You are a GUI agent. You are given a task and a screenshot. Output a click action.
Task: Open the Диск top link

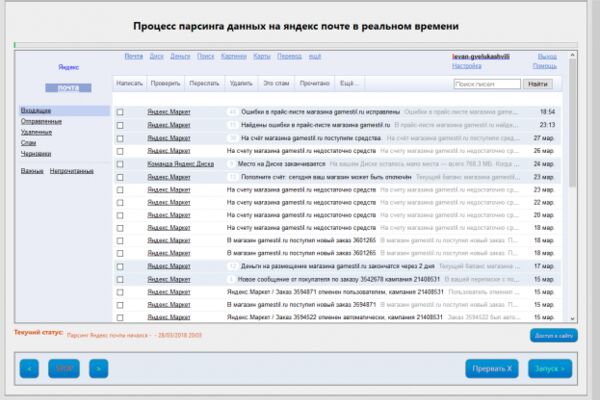tap(157, 56)
